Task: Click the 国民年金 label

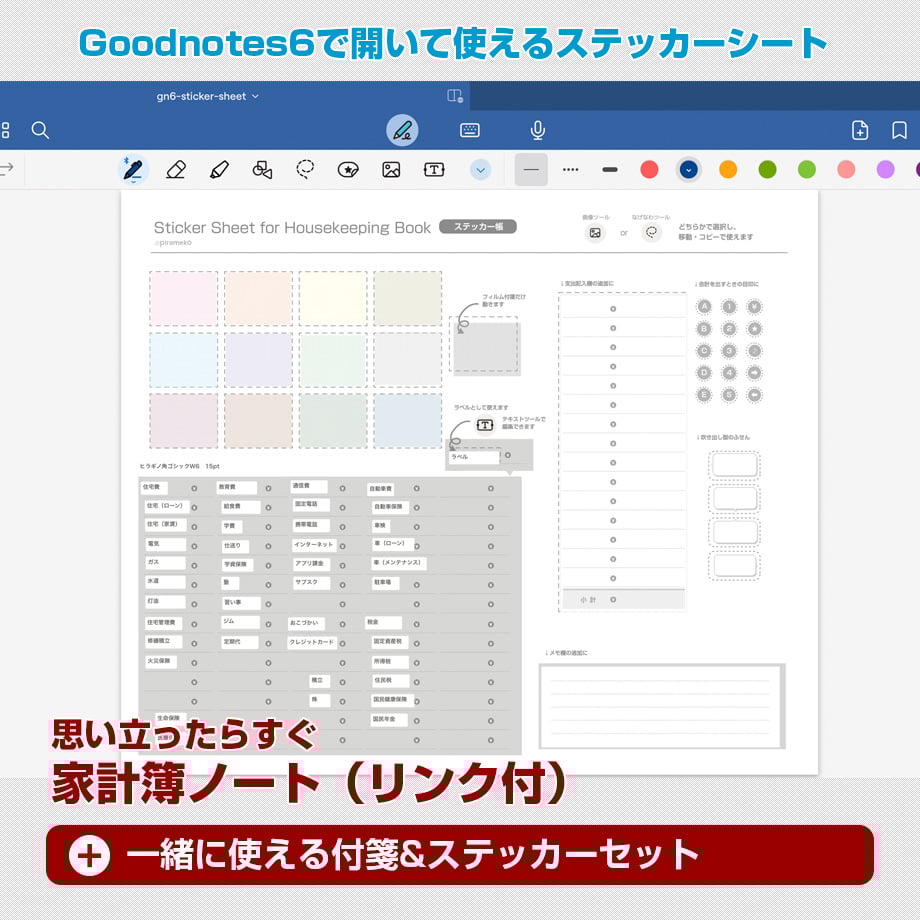Action: pyautogui.click(x=389, y=719)
